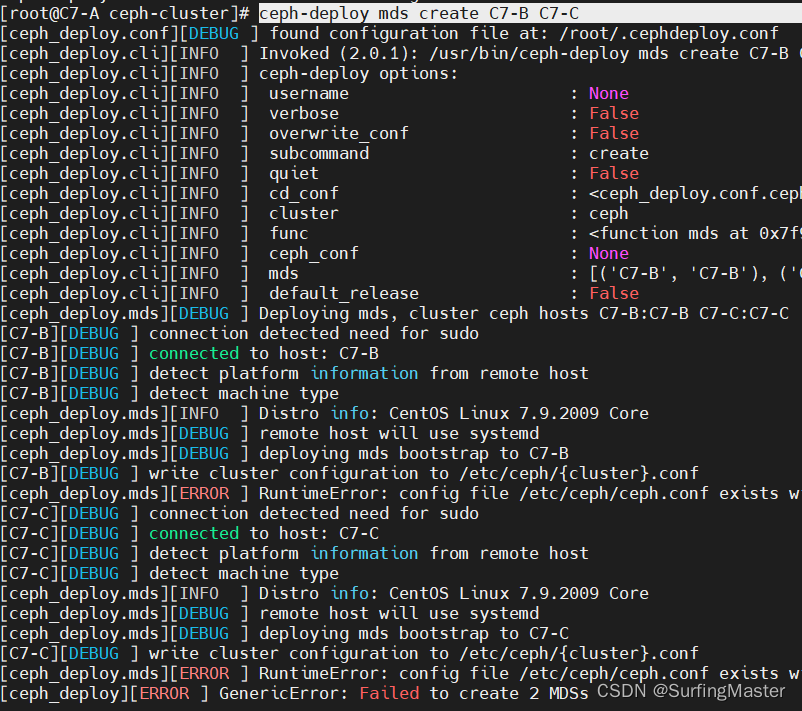802x711 pixels.
Task: Click the green 'connected' word for host C7-B
Action: coord(194,353)
